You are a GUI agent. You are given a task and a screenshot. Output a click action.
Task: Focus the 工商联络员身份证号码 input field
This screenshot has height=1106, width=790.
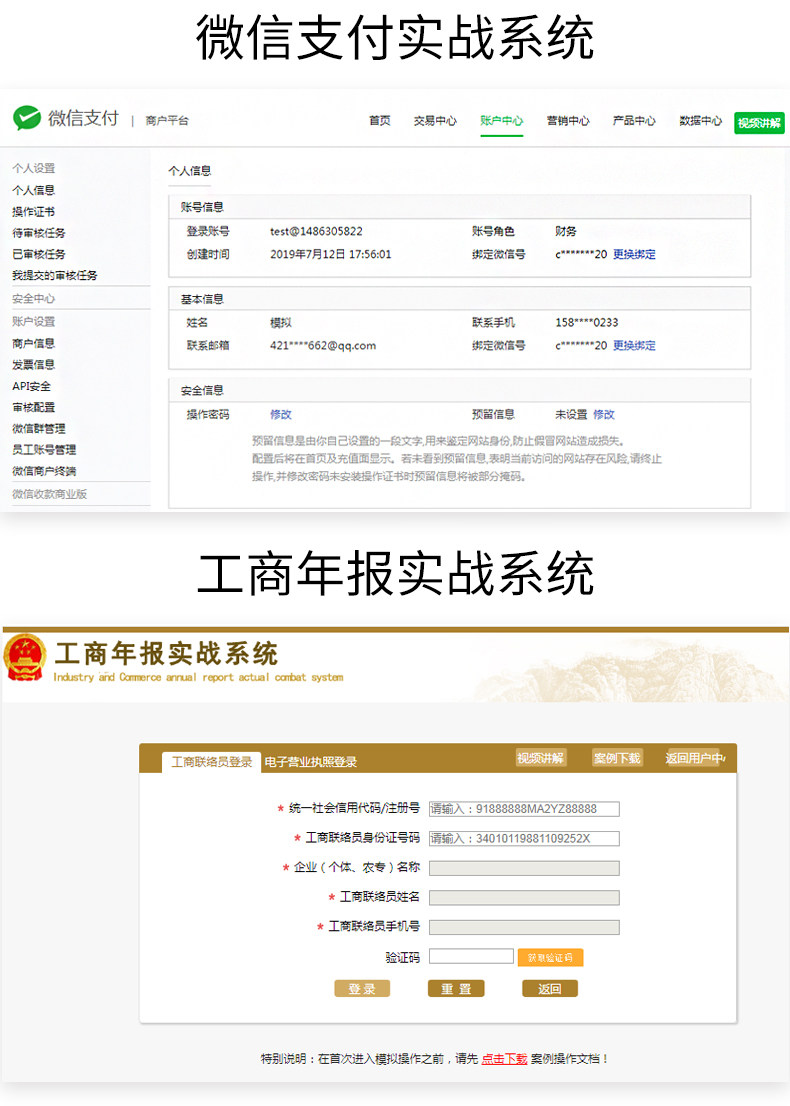click(x=524, y=839)
